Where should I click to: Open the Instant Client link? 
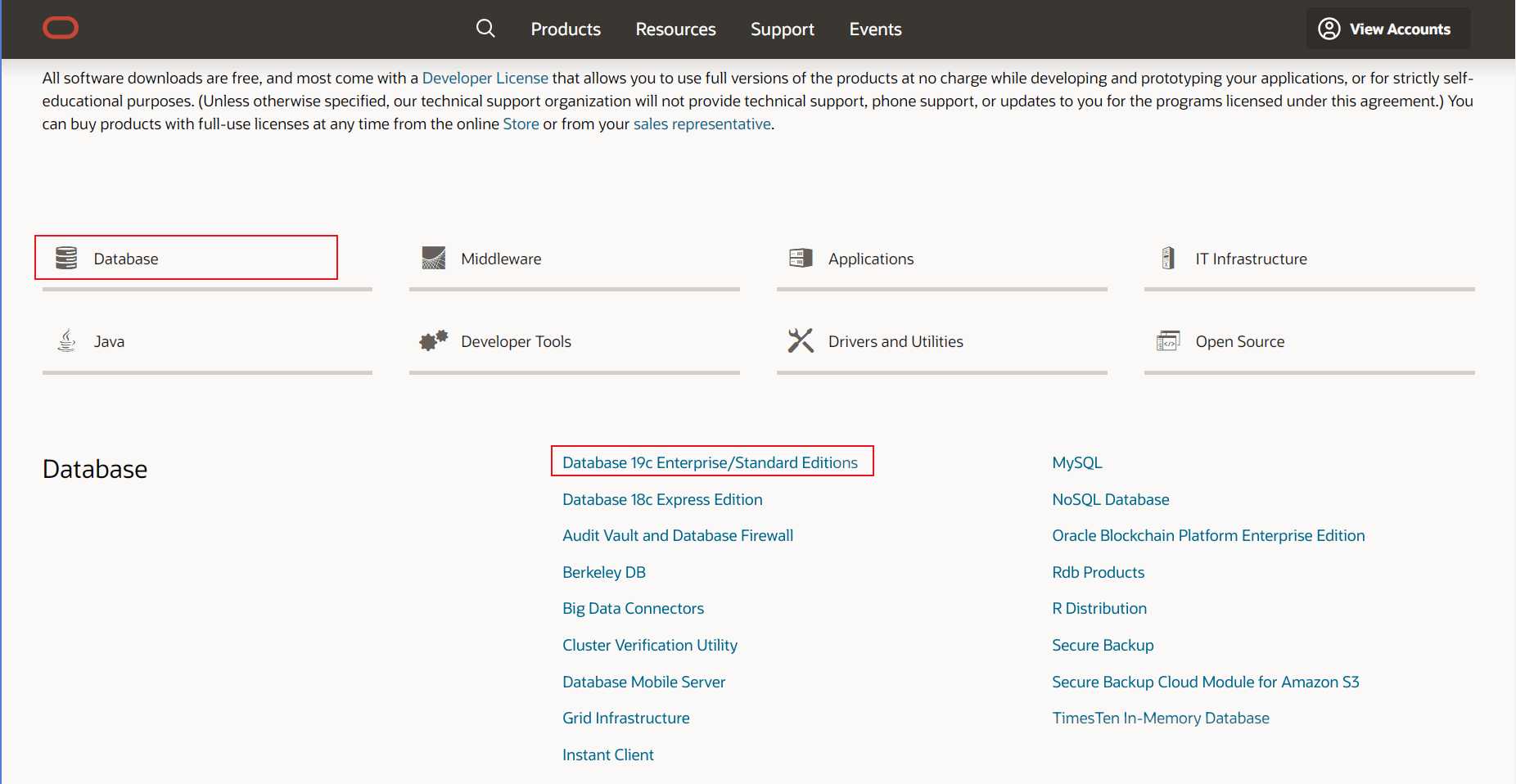pos(608,755)
